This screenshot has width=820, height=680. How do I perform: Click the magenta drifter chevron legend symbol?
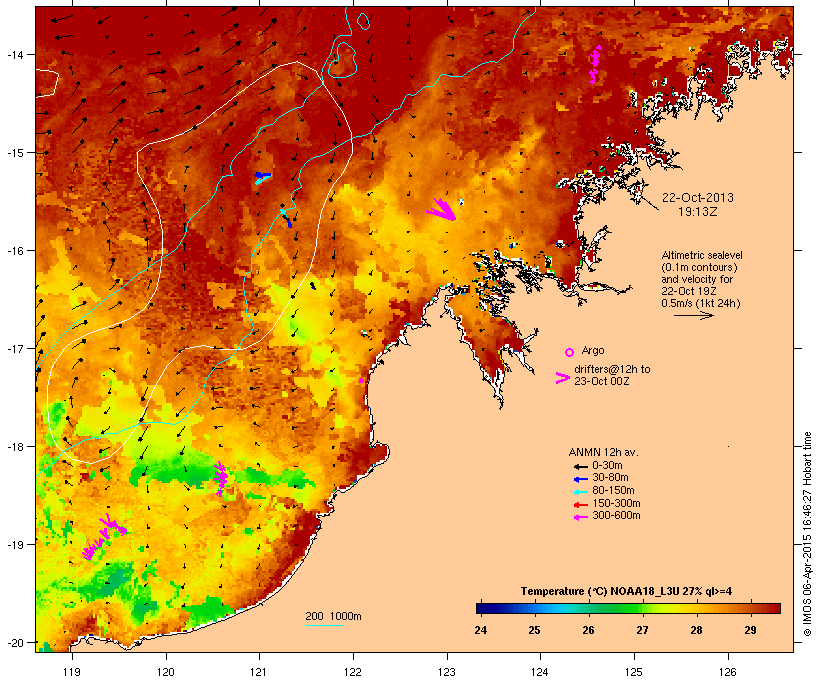pyautogui.click(x=562, y=378)
